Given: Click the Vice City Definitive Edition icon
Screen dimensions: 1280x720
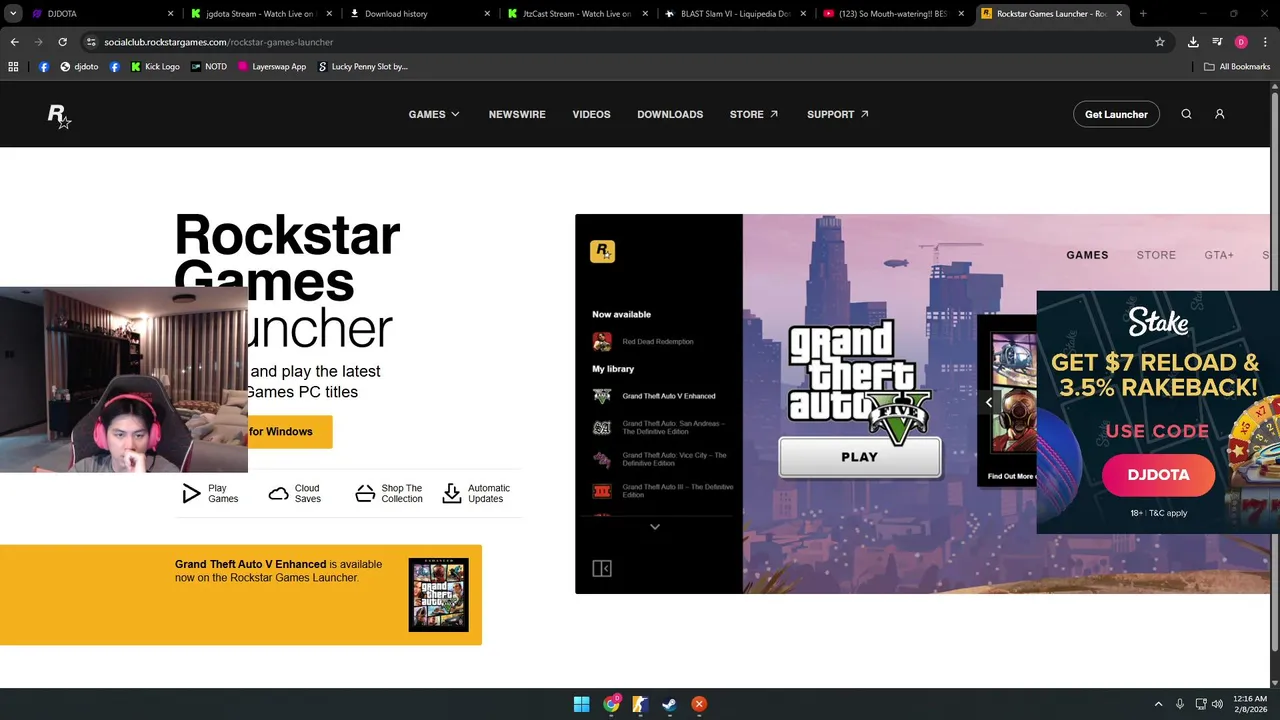Looking at the screenshot, I should [x=602, y=460].
